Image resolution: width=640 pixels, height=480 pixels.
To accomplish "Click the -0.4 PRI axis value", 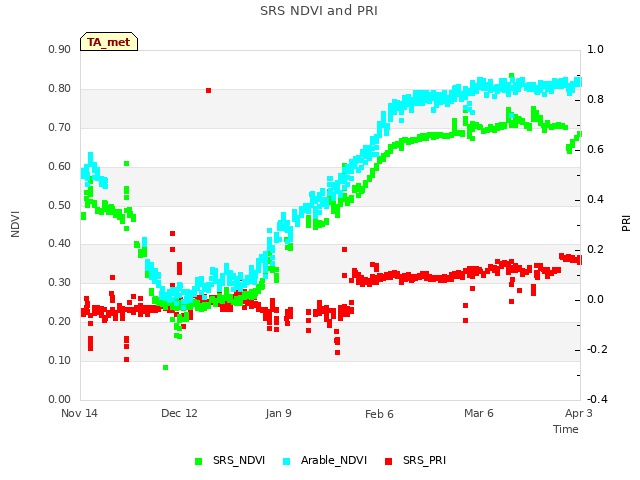I will pos(597,399).
